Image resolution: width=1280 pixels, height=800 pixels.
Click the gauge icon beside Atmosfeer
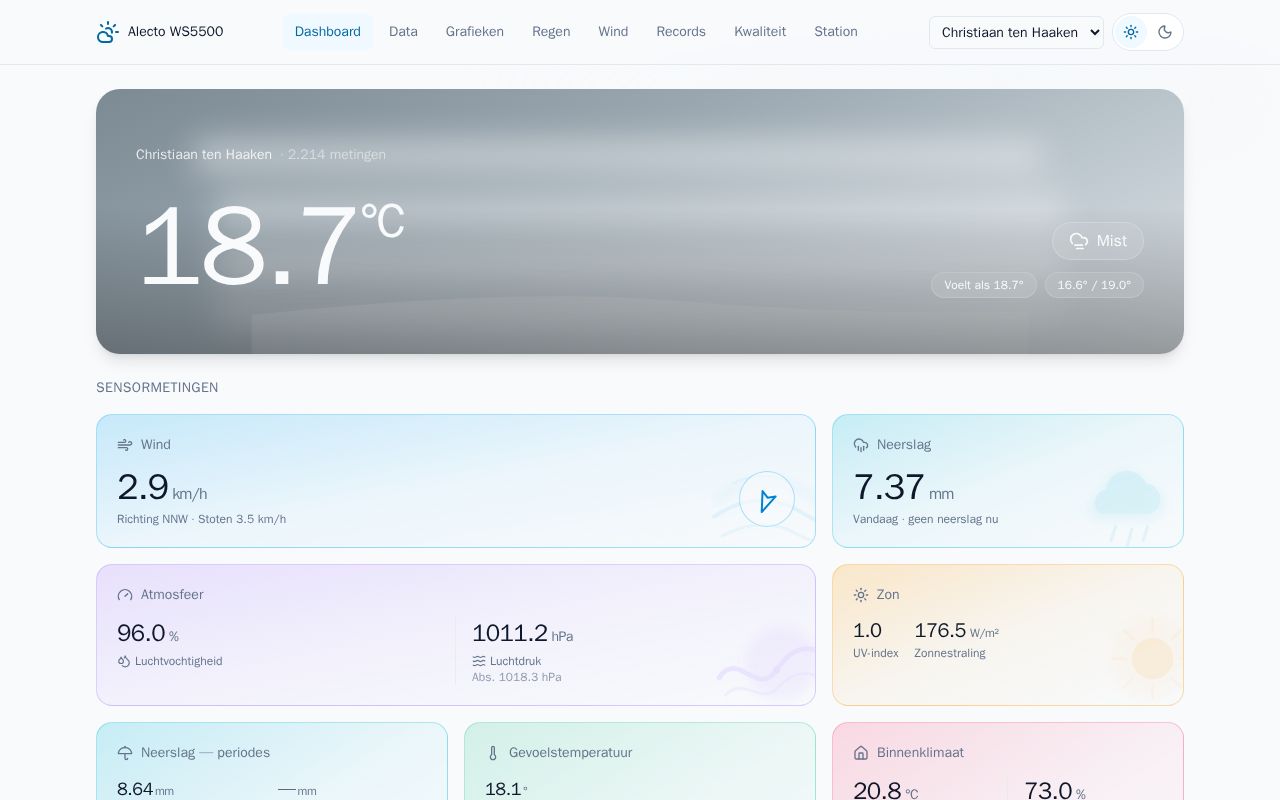(125, 595)
